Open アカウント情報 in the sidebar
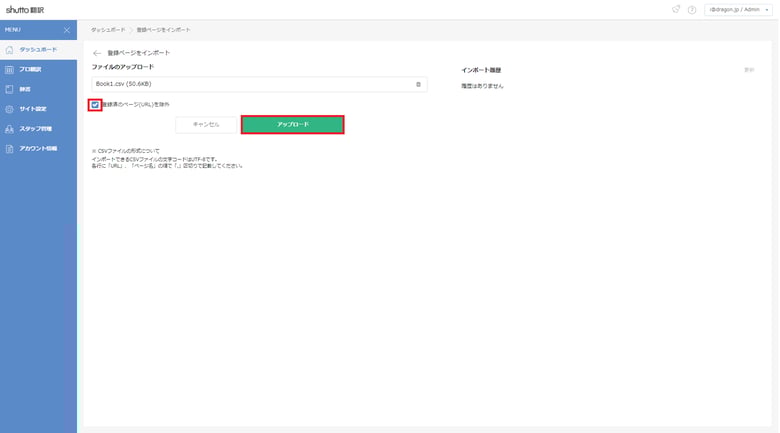Viewport: 780px width, 433px height. click(x=38, y=148)
